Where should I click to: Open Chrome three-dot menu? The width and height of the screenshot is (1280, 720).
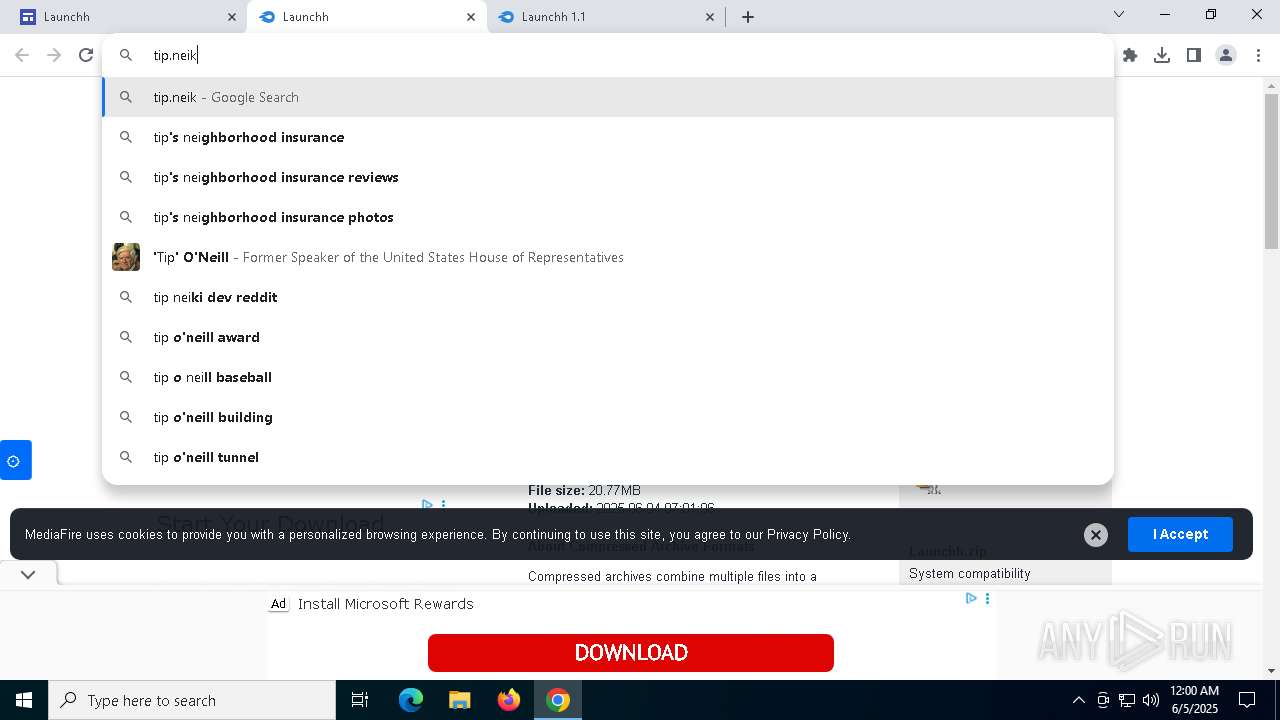pos(1258,55)
